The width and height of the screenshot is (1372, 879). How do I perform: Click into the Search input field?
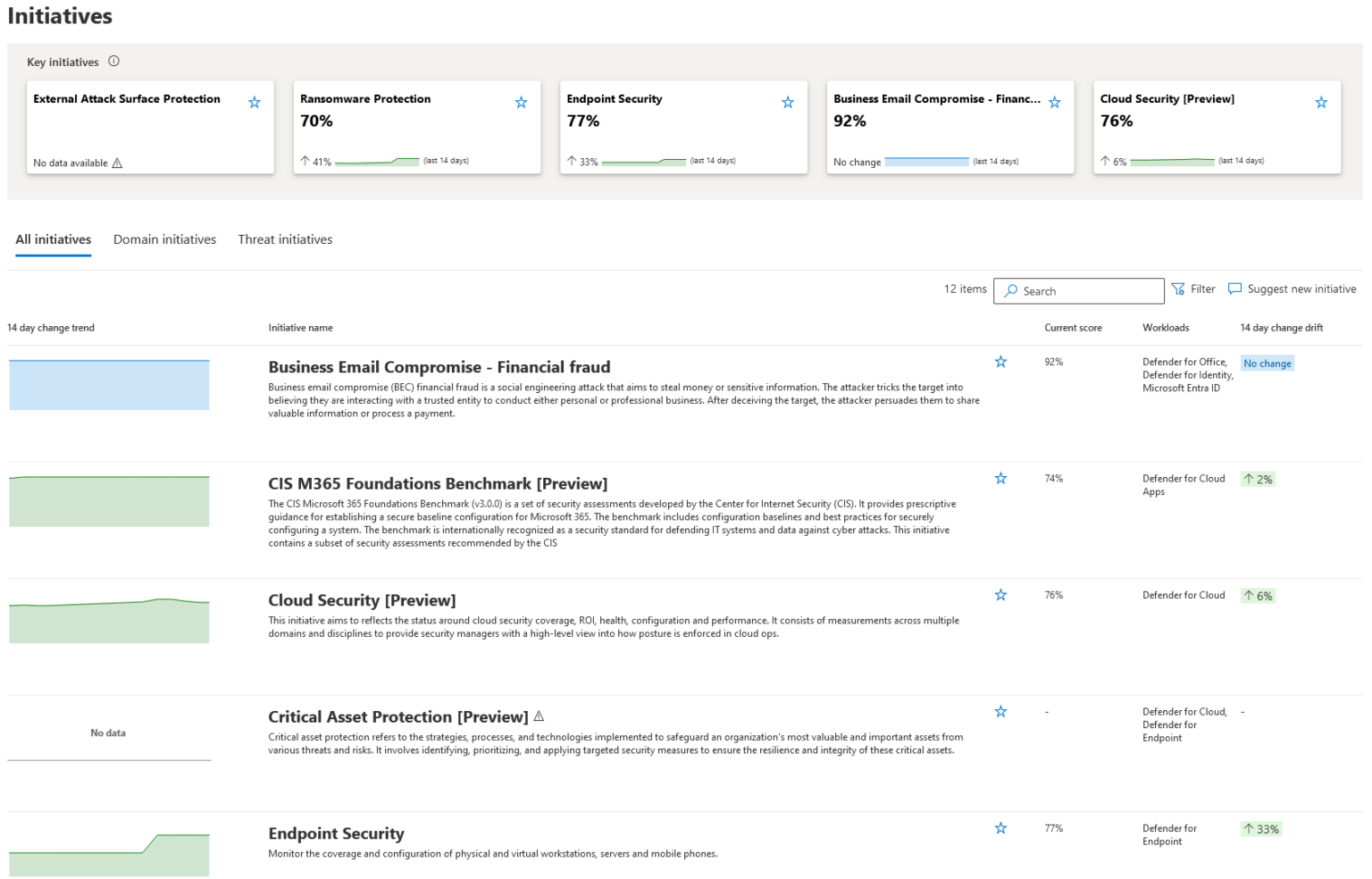tap(1078, 291)
